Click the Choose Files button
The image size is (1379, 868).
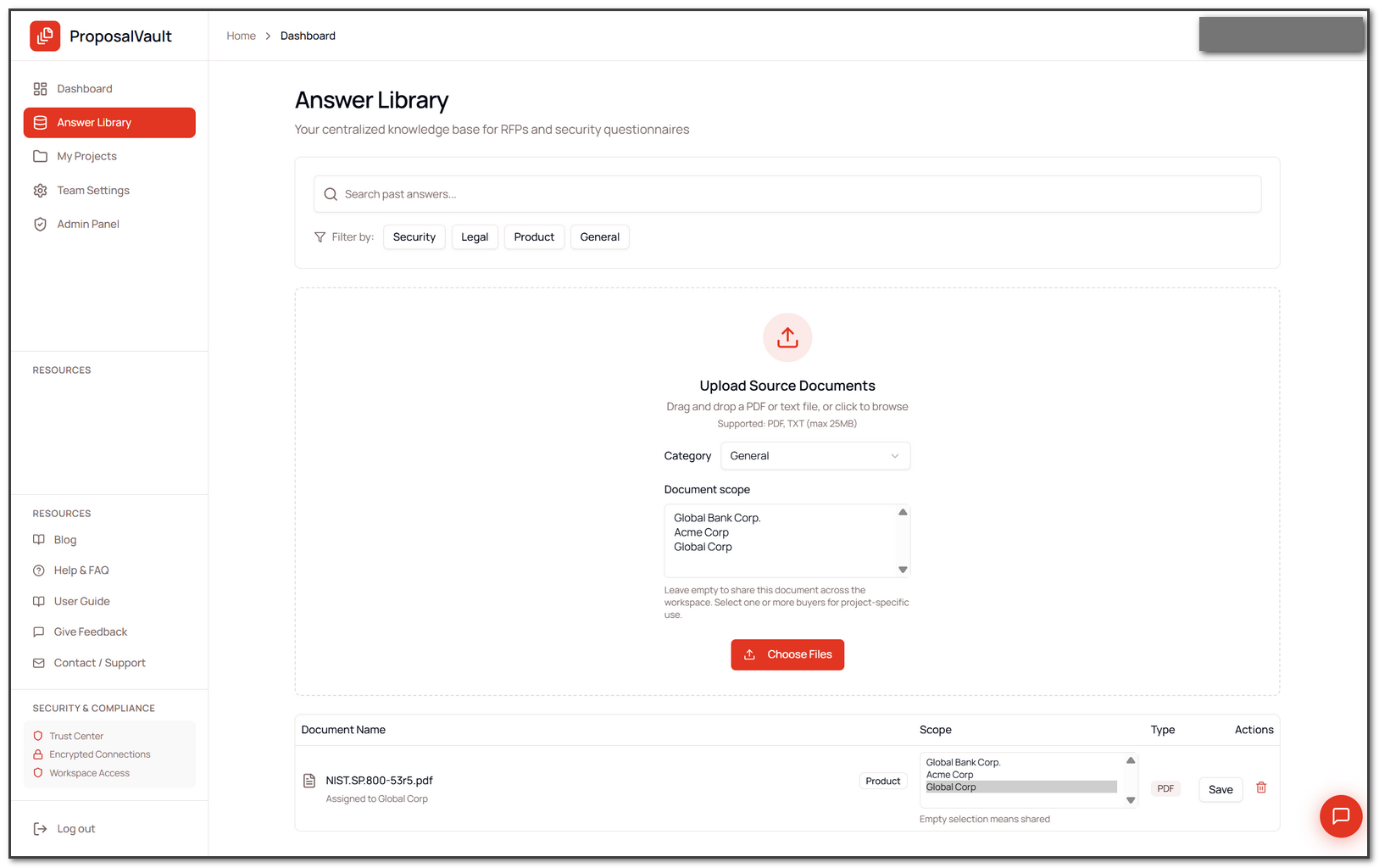(x=787, y=654)
